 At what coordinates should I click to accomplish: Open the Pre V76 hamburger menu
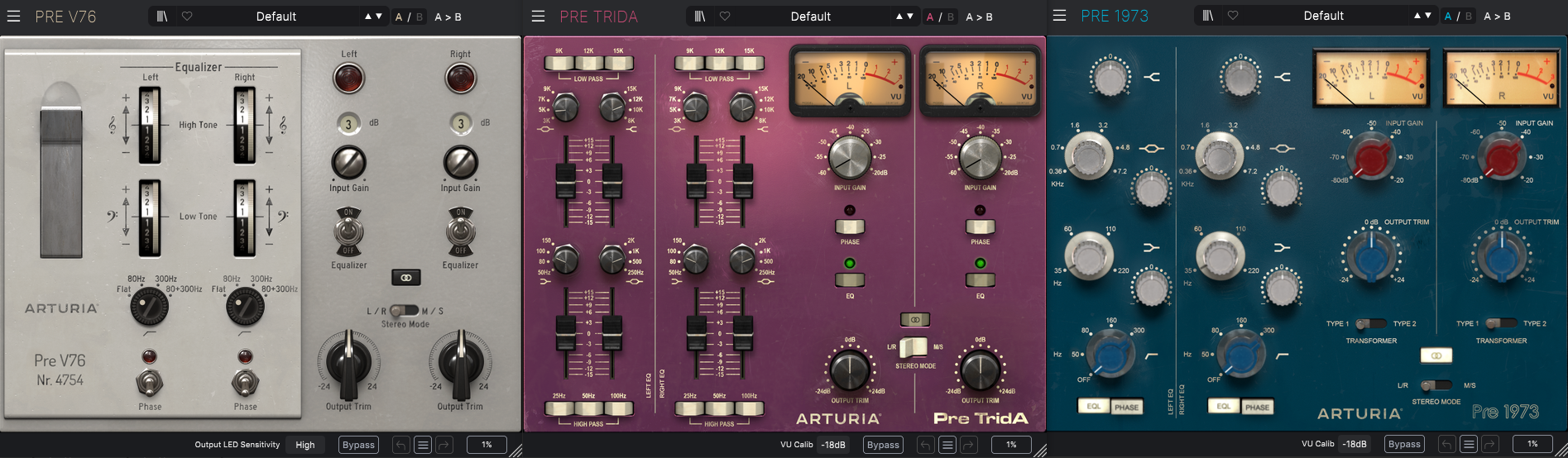(x=14, y=17)
